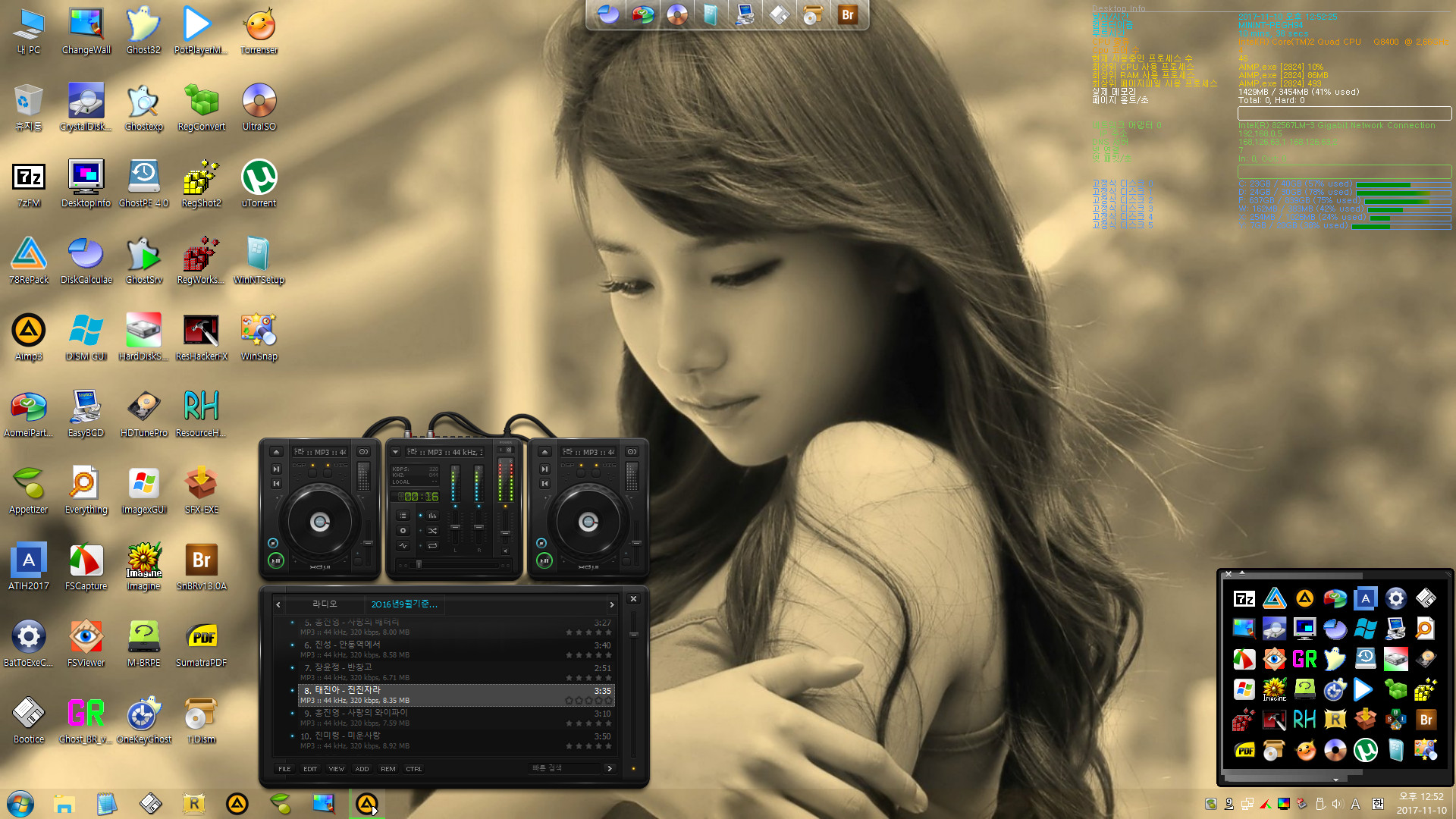Select the 2016년9월기준 playlist tab

[x=404, y=604]
